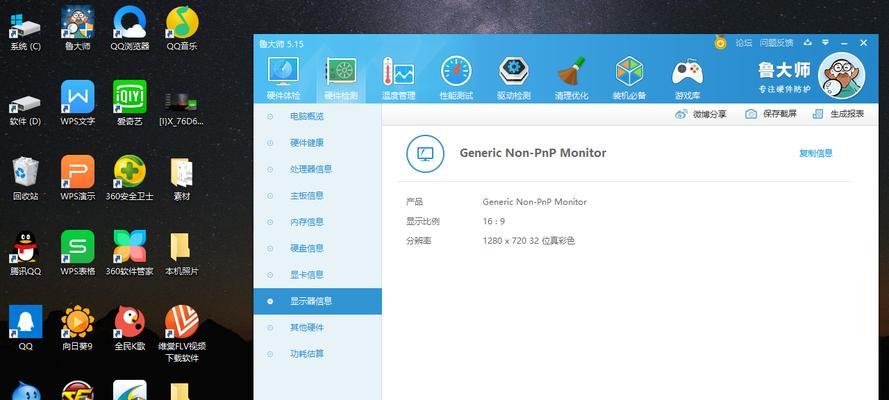The height and width of the screenshot is (400, 889).
Task: Click the 1280 x 720 32 位真彩色 resolution value
Action: click(529, 241)
